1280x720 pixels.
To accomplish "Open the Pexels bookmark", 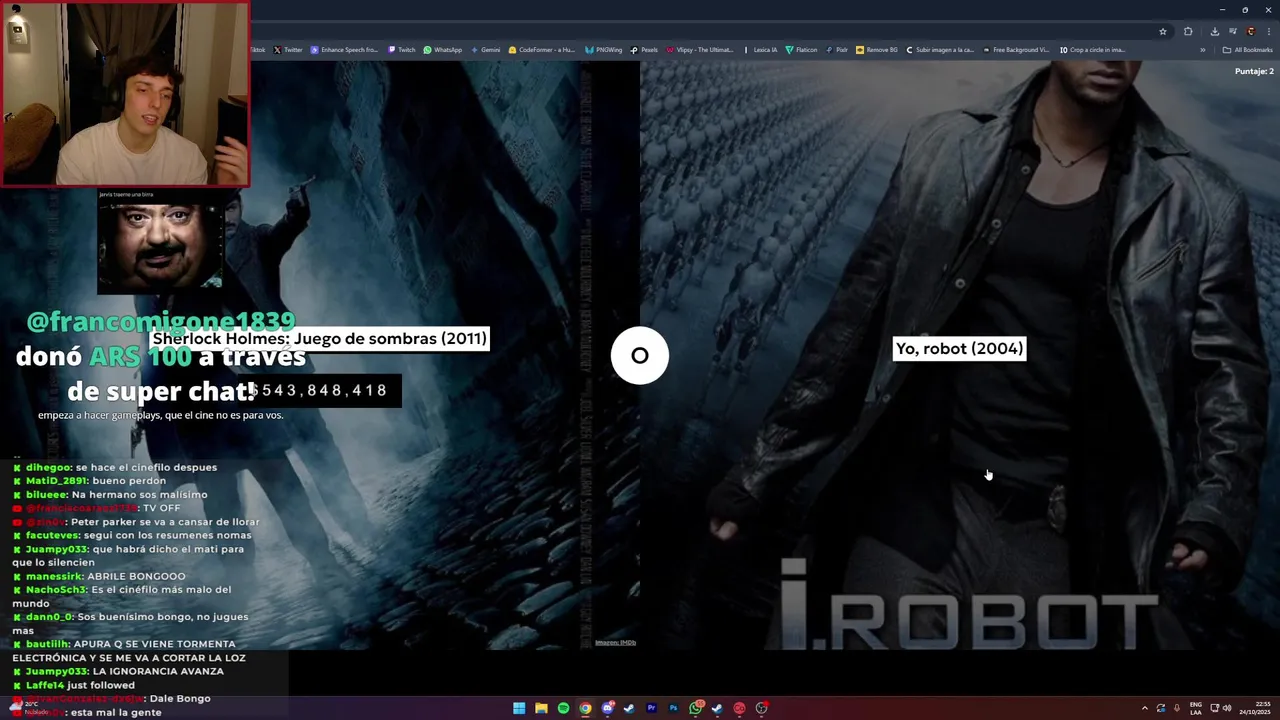I will 645,49.
